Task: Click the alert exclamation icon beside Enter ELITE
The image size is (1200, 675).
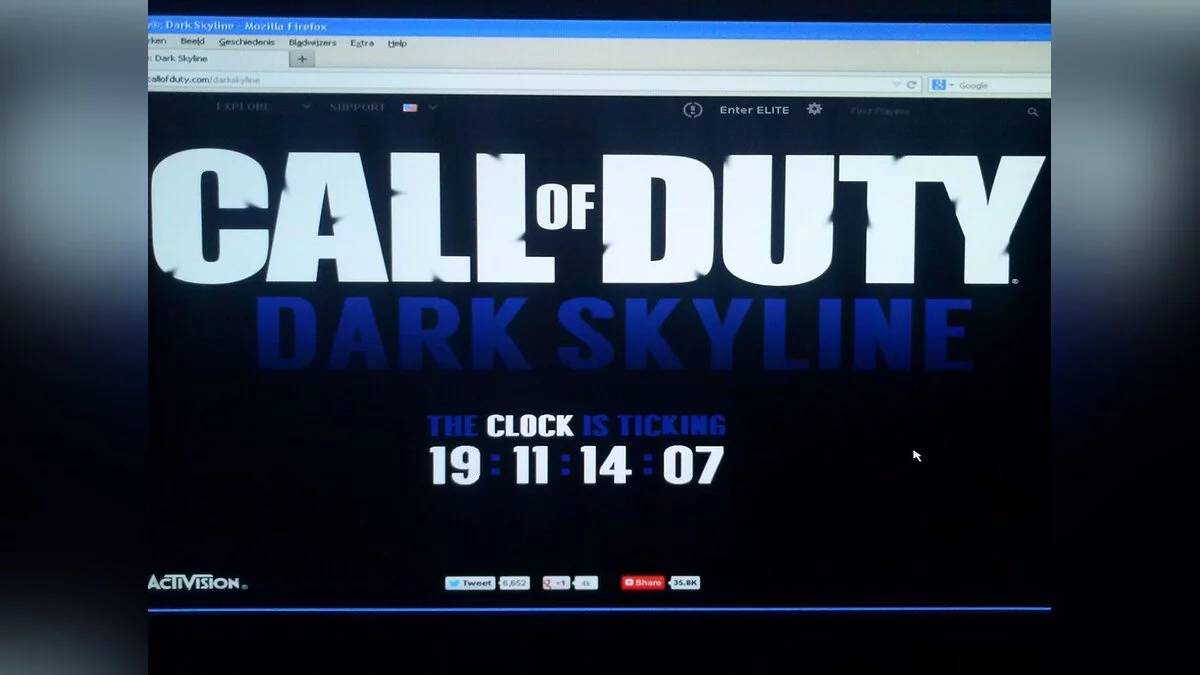Action: [692, 110]
